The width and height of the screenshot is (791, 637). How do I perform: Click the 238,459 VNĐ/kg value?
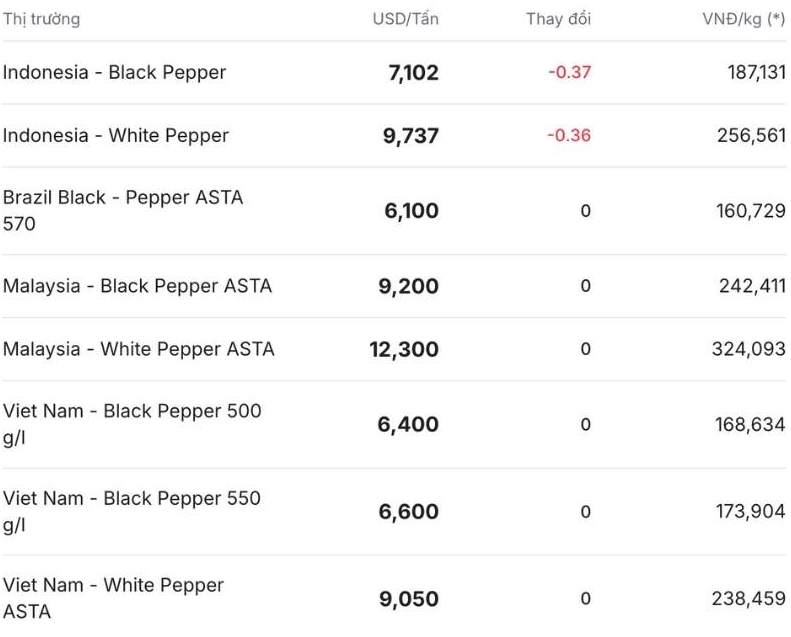pyautogui.click(x=751, y=598)
